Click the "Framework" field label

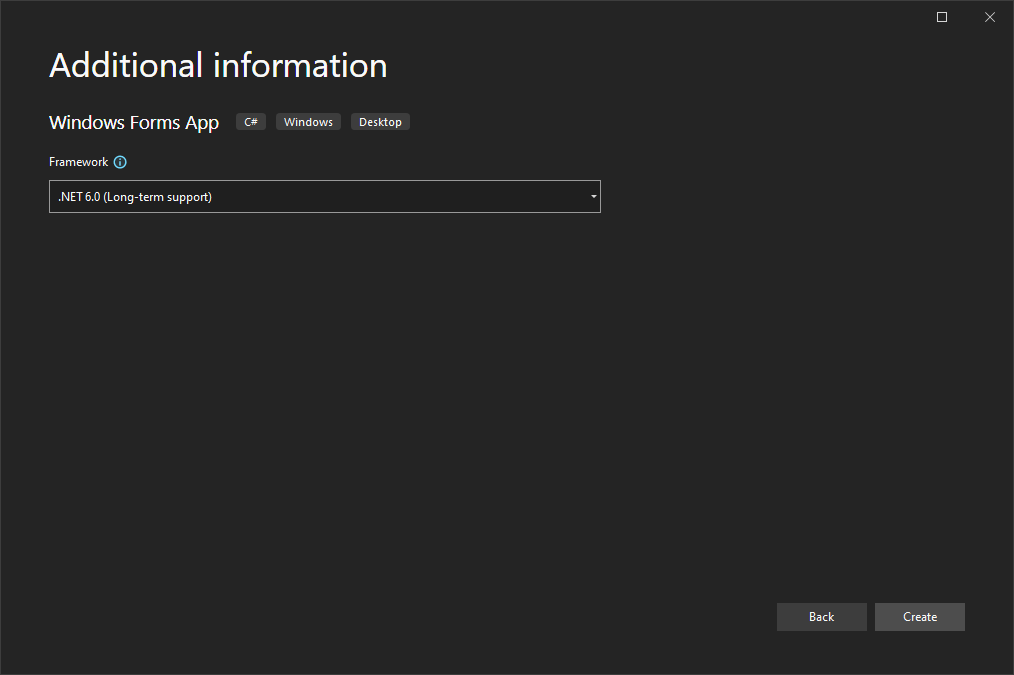(x=78, y=162)
